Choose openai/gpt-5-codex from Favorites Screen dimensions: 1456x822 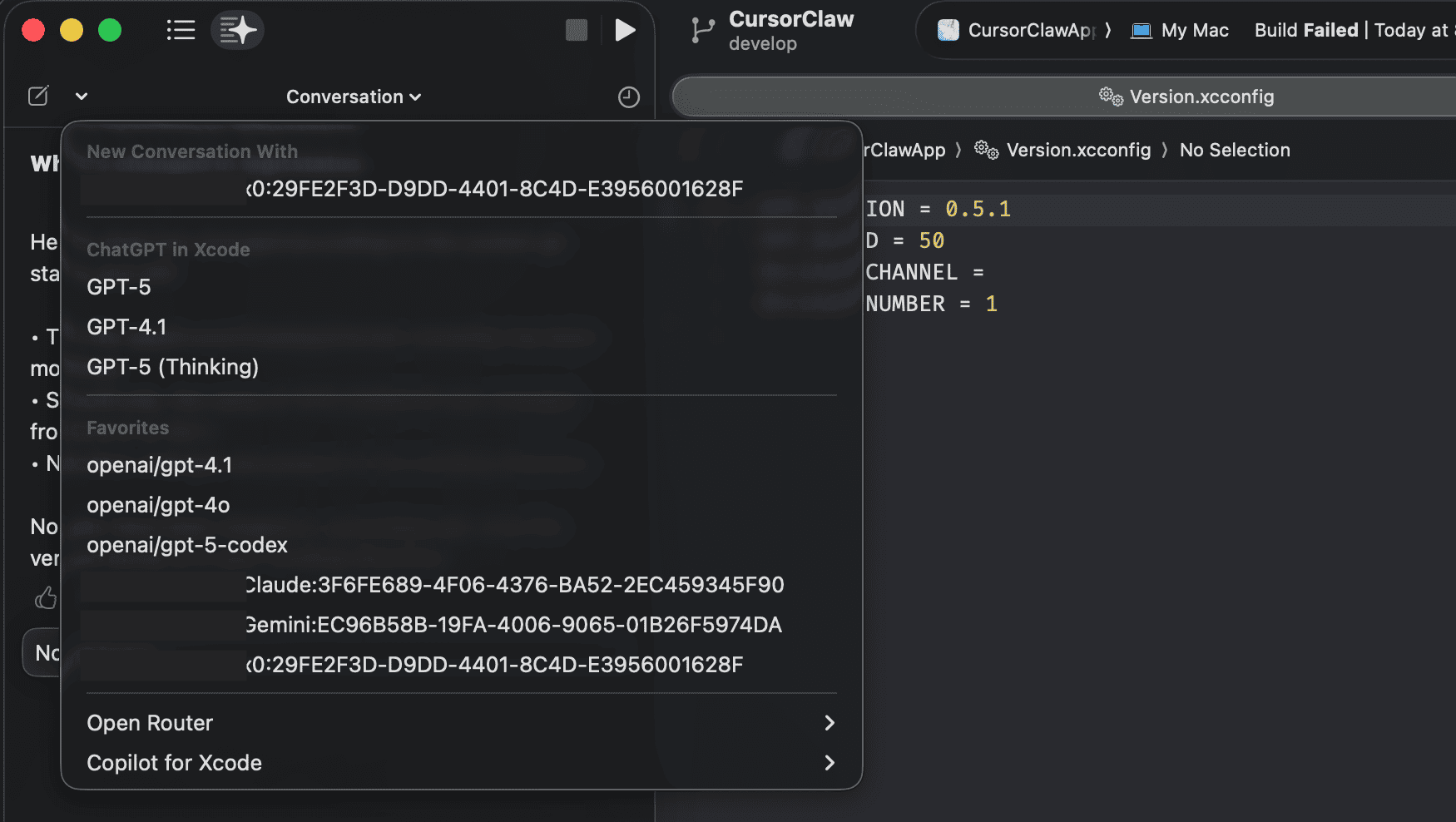point(187,545)
